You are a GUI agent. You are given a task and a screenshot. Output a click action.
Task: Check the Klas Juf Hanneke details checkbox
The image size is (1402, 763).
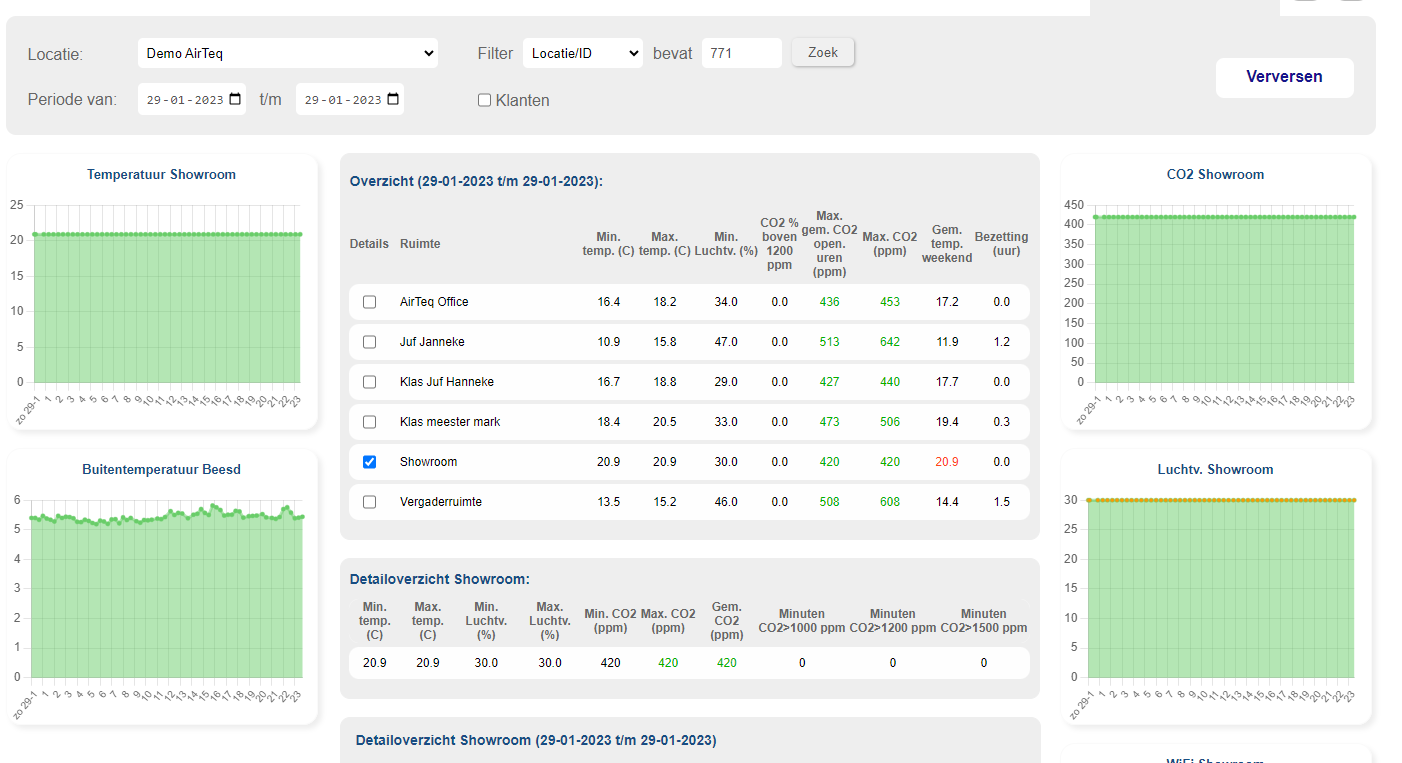[x=369, y=382]
